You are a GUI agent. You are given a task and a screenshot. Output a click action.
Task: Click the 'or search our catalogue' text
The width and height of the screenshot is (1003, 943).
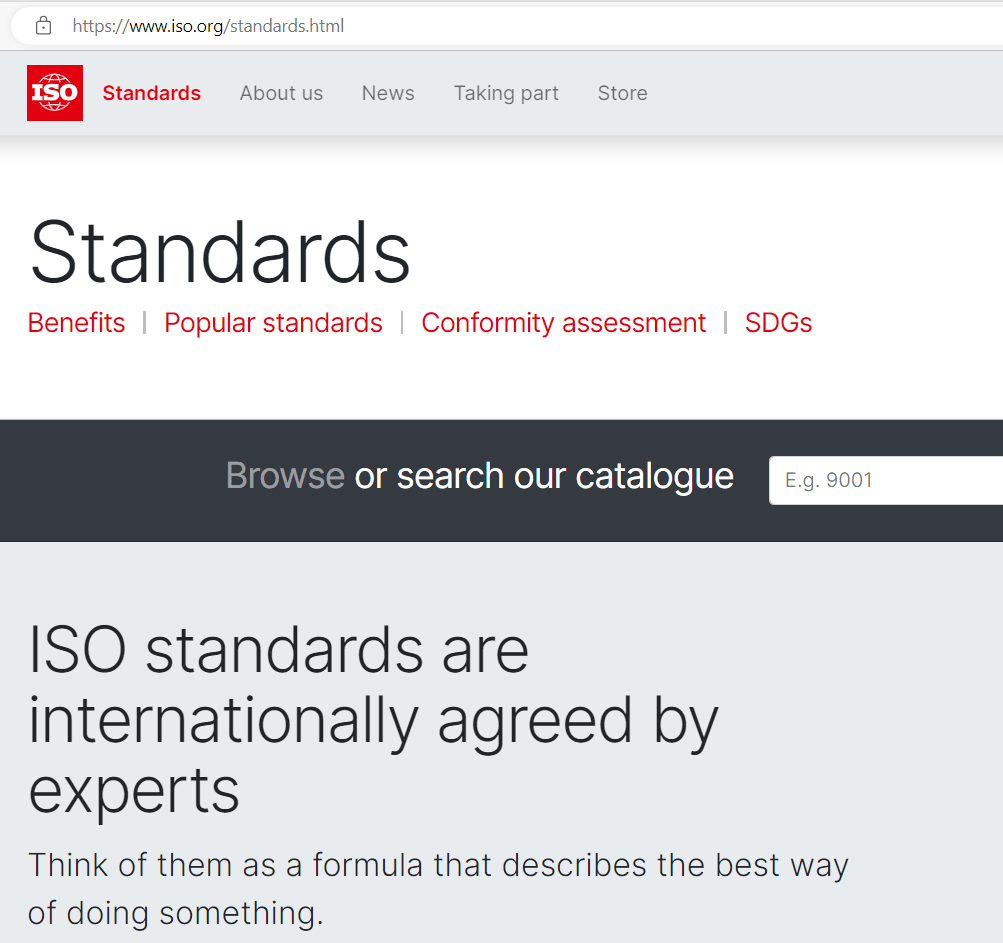coord(543,476)
